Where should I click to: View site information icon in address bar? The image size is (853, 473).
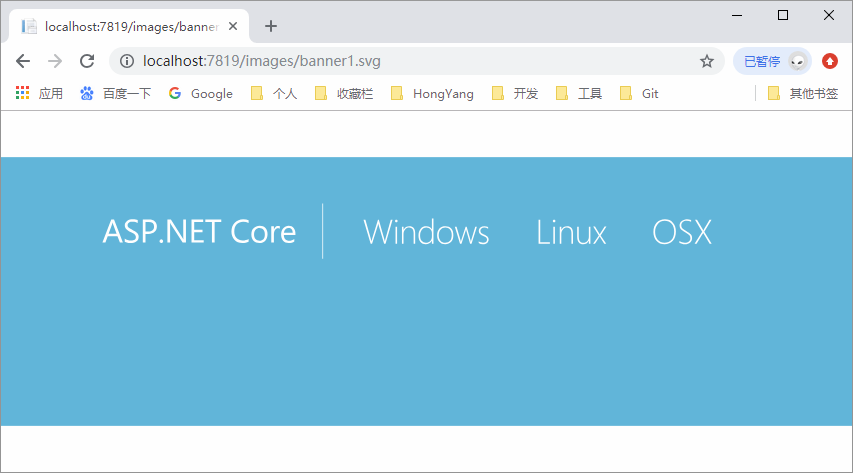[x=127, y=61]
